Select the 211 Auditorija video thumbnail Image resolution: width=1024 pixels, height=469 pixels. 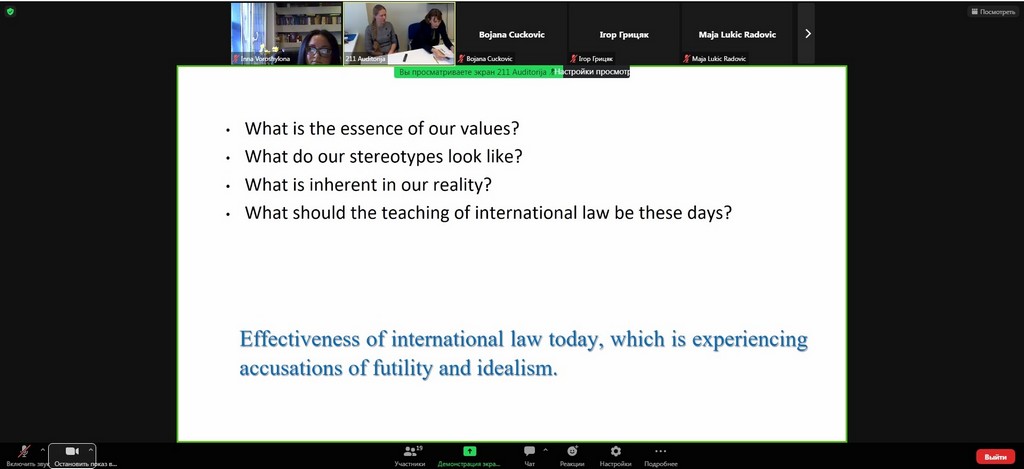coord(398,34)
